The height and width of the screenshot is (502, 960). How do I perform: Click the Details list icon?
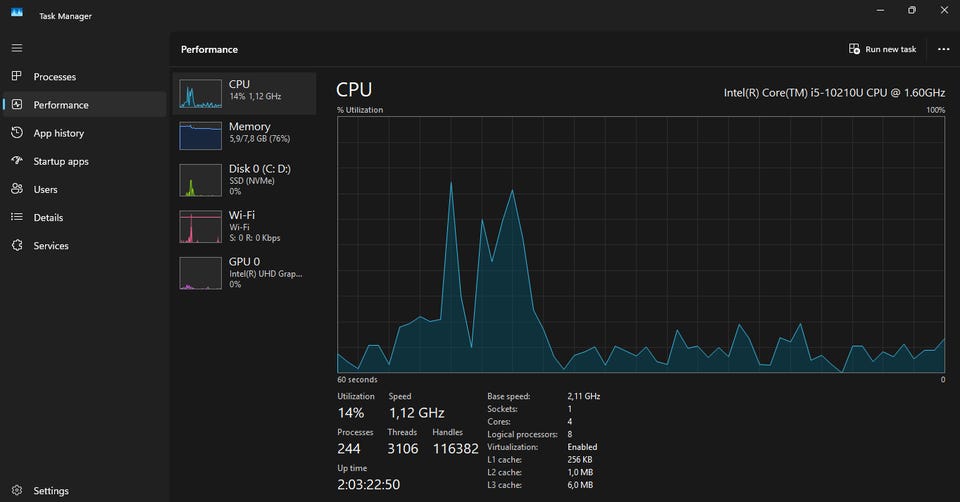coord(17,217)
